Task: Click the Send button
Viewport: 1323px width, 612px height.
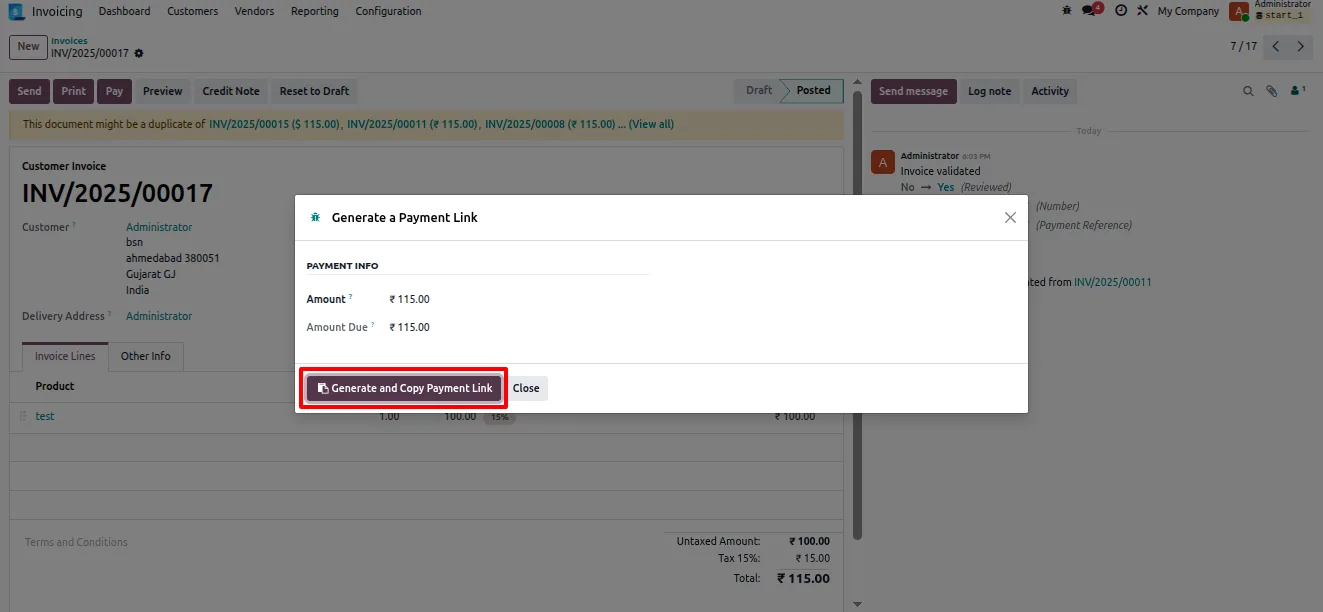Action: [30, 91]
